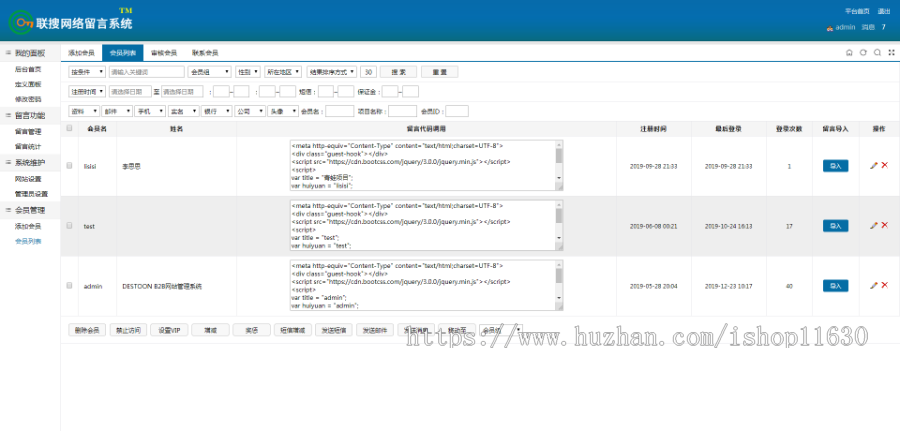Click the 平台首页 link in header
Screen dimensions: 900x431
857,11
